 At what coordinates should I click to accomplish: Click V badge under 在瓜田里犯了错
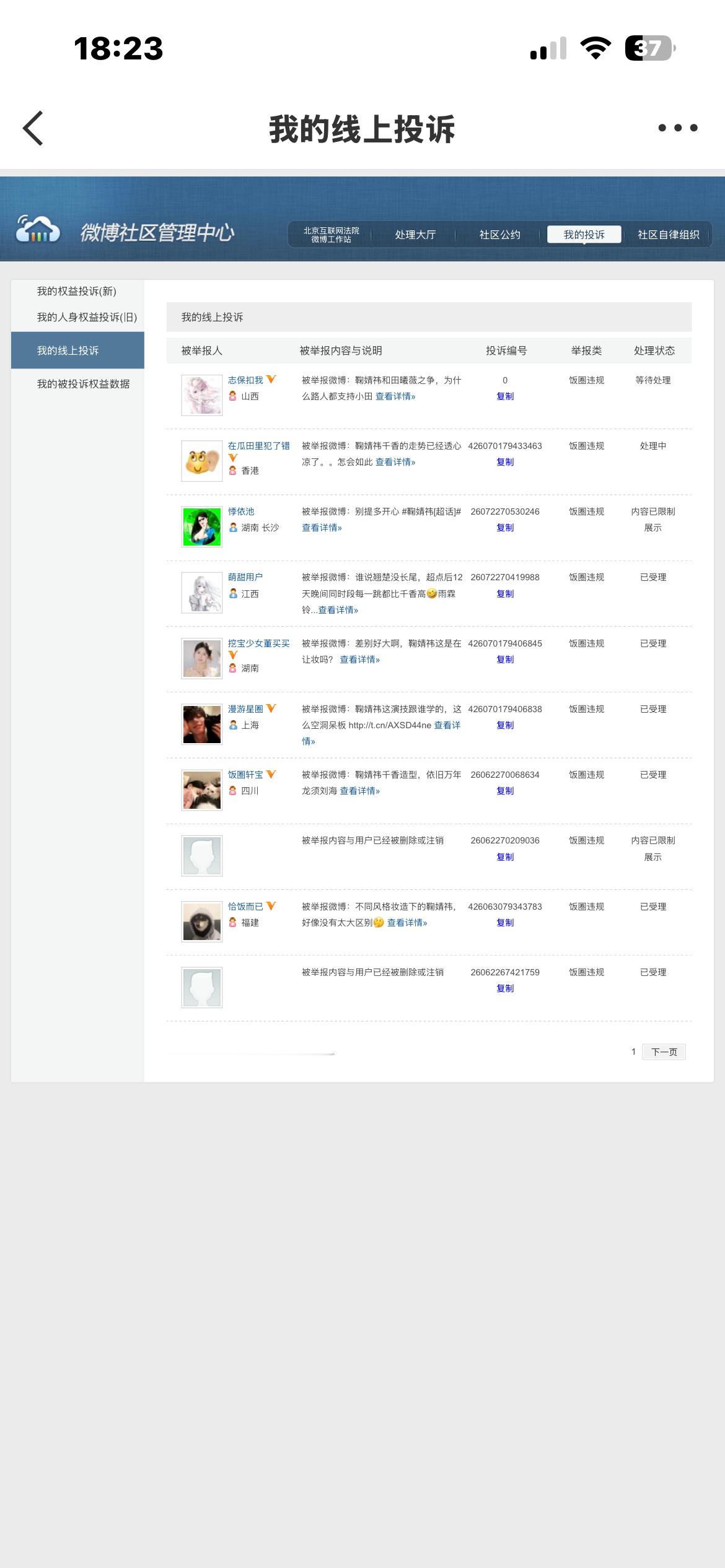point(233,458)
